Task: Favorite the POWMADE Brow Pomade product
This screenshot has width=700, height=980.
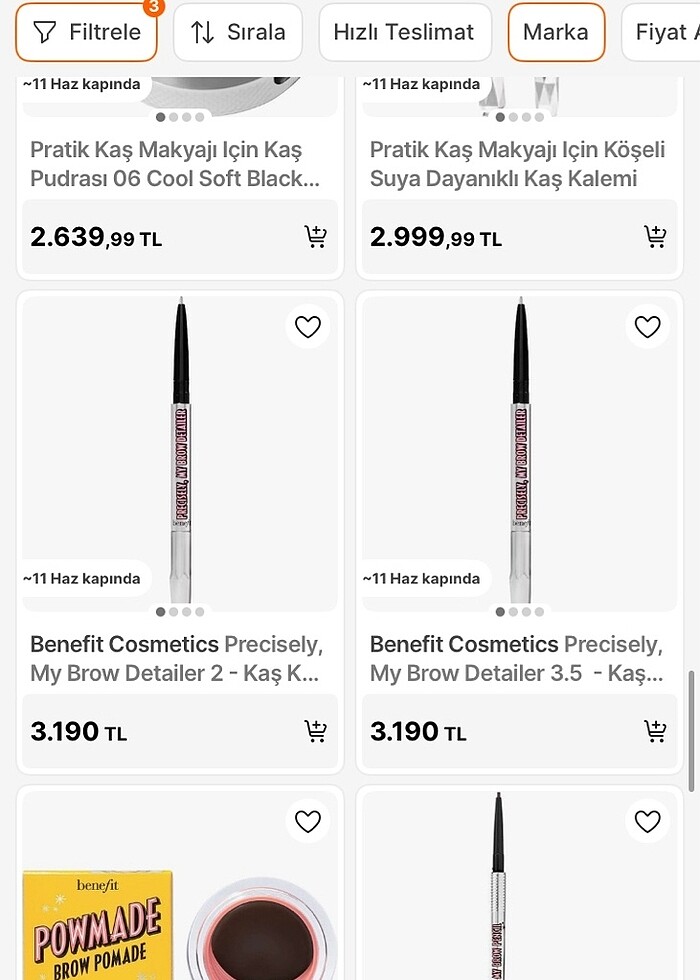Action: (x=307, y=821)
